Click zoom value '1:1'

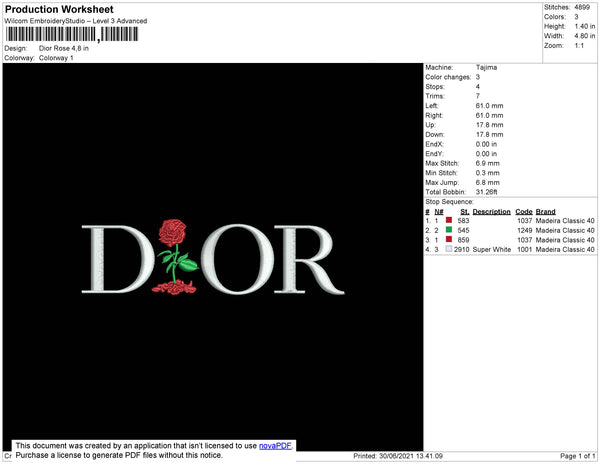click(579, 46)
